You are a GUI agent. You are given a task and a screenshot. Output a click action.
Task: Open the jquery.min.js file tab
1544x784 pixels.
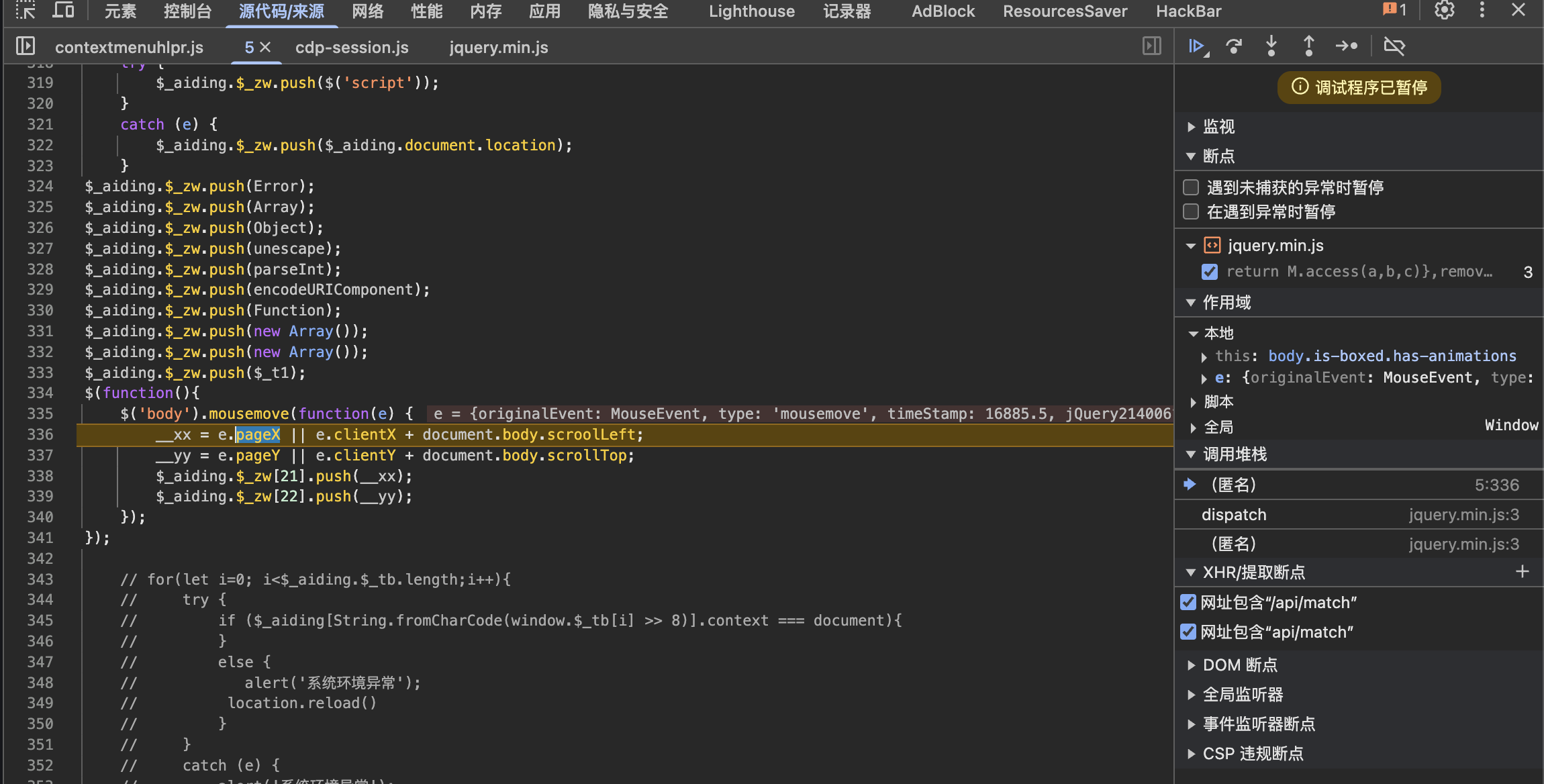coord(498,48)
